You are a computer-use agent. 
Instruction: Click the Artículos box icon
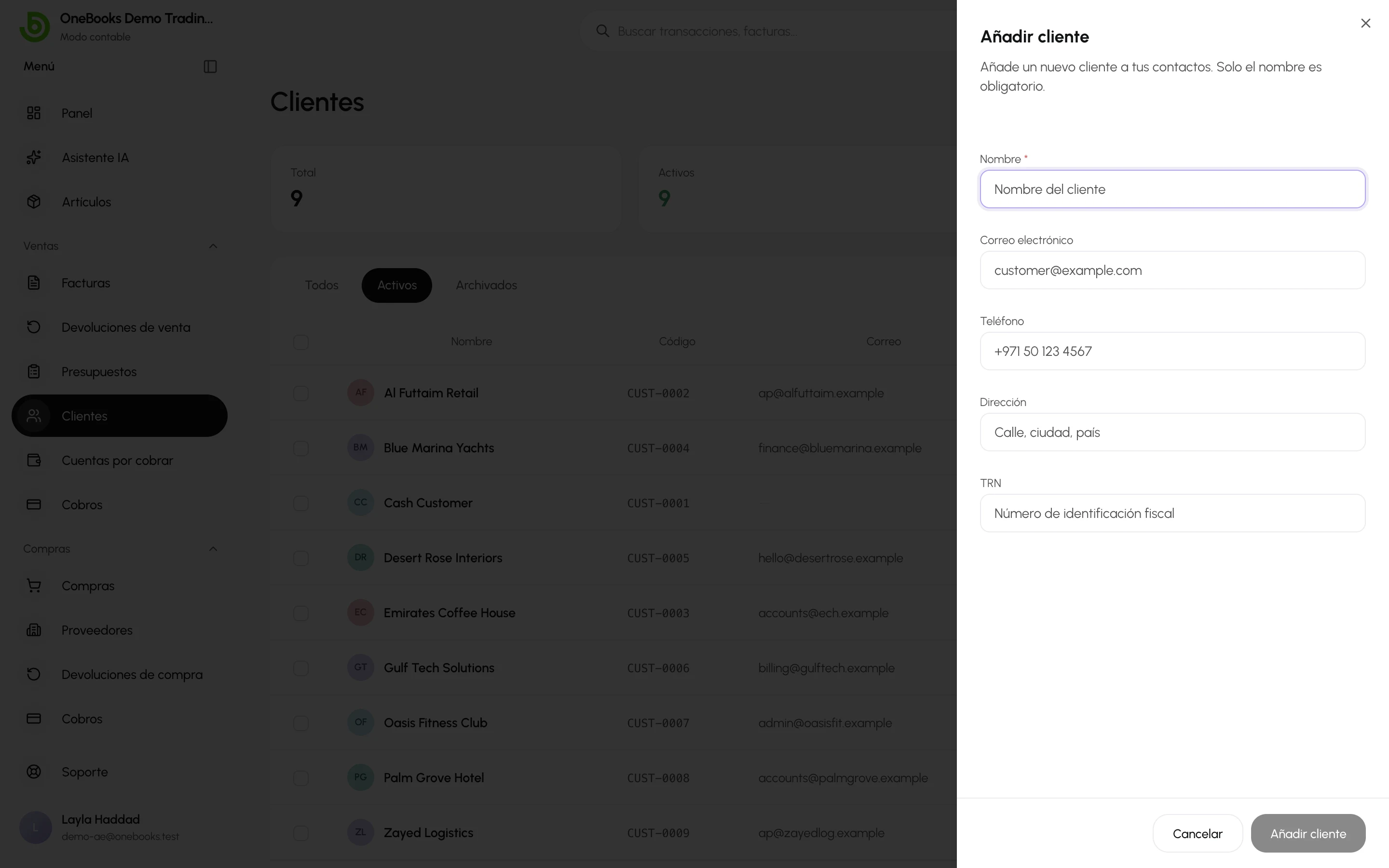pyautogui.click(x=34, y=202)
